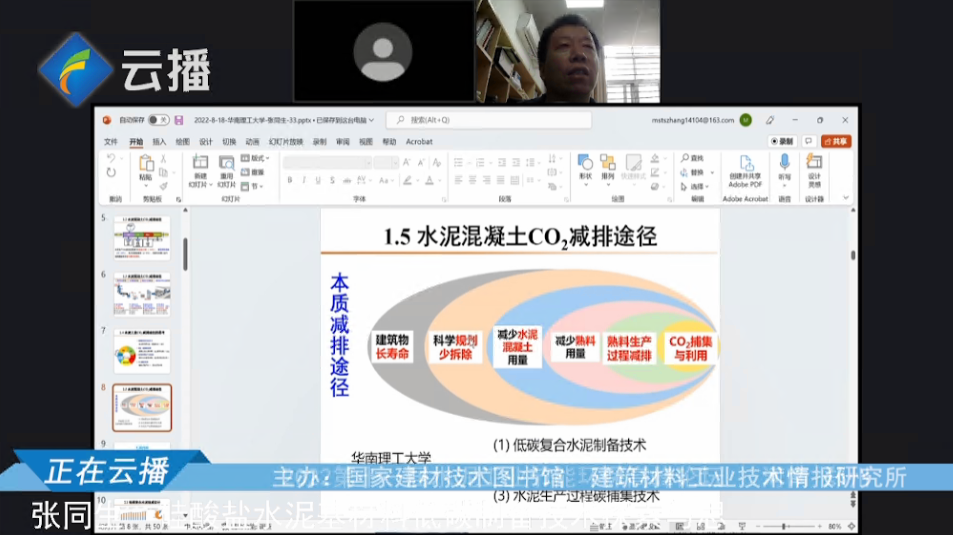953x535 pixels.
Task: Click the Shape Outline pen icon
Action: 655,173
